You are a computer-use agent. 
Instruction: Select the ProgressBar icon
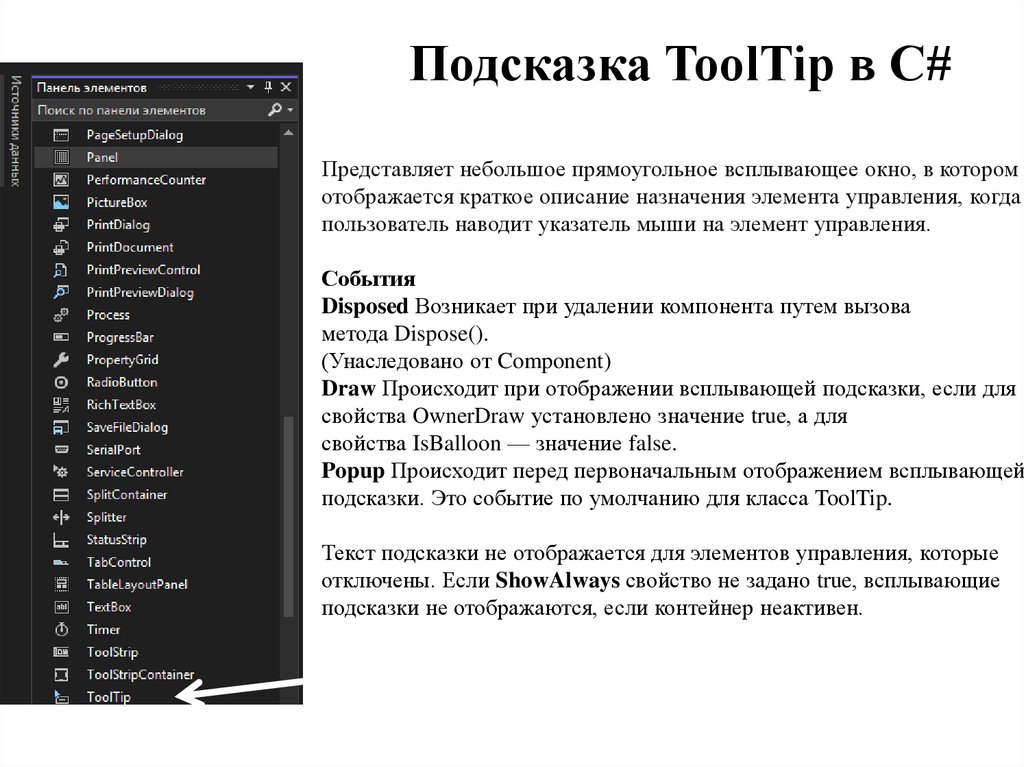point(61,337)
